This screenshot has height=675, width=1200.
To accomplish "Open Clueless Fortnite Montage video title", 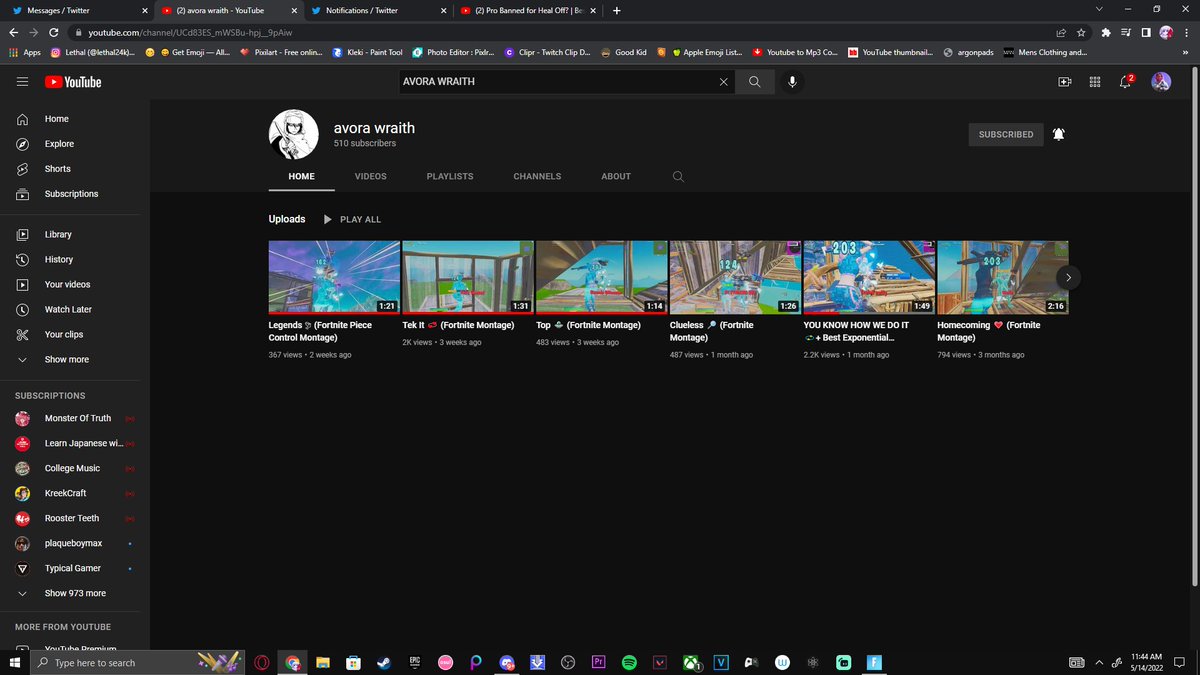I will (712, 331).
